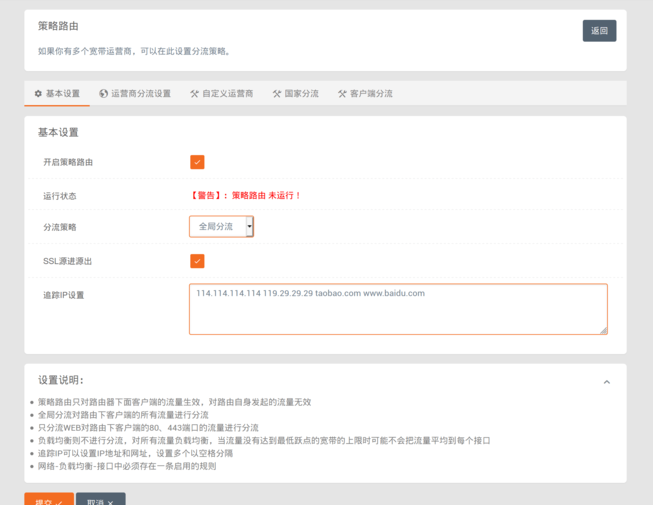
Task: Click the tools icon beside 自定义运营商
Action: tap(194, 94)
